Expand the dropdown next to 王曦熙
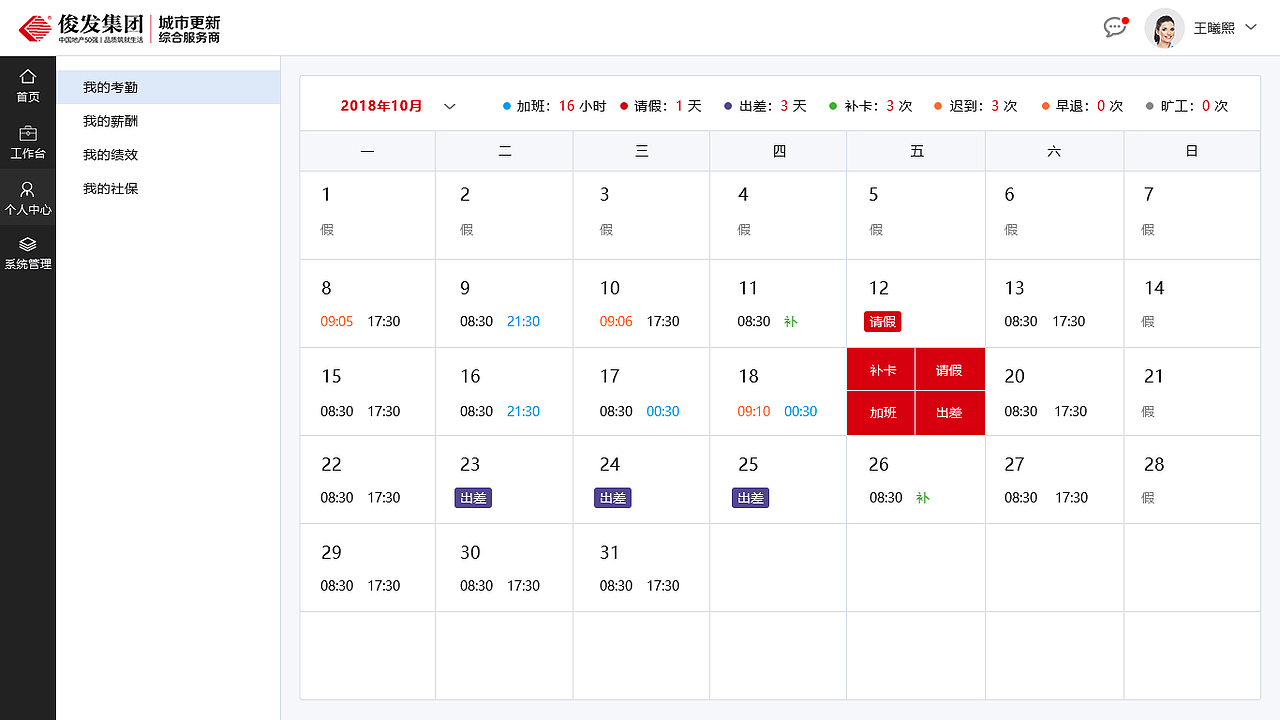 tap(1253, 27)
